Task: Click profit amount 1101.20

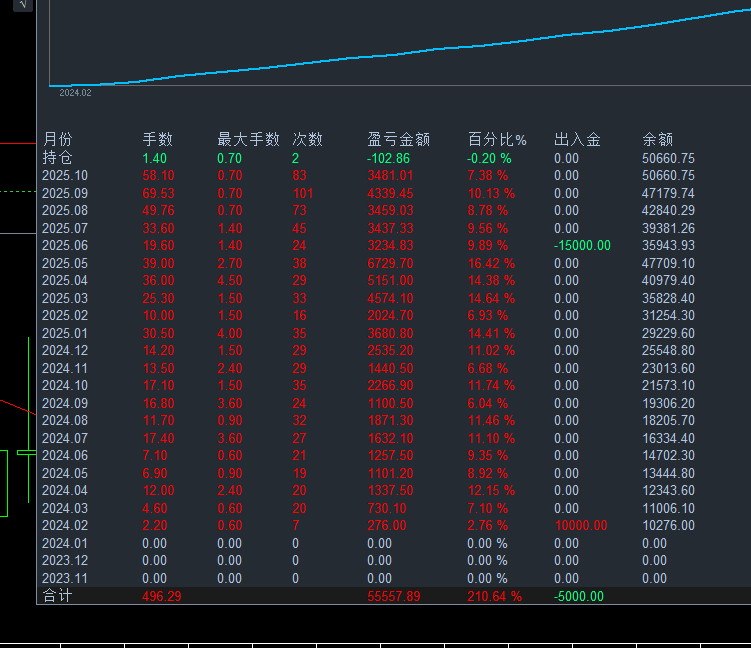Action: pyautogui.click(x=390, y=473)
